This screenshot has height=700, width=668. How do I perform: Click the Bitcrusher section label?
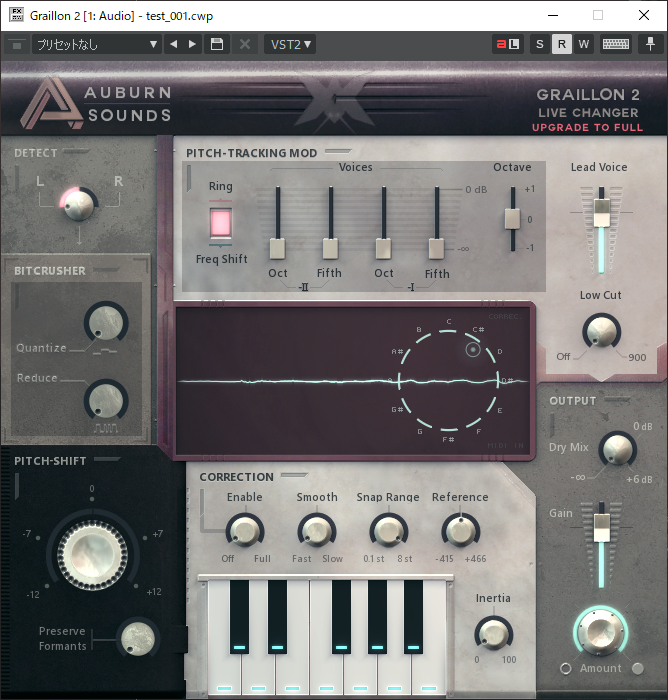[x=50, y=271]
